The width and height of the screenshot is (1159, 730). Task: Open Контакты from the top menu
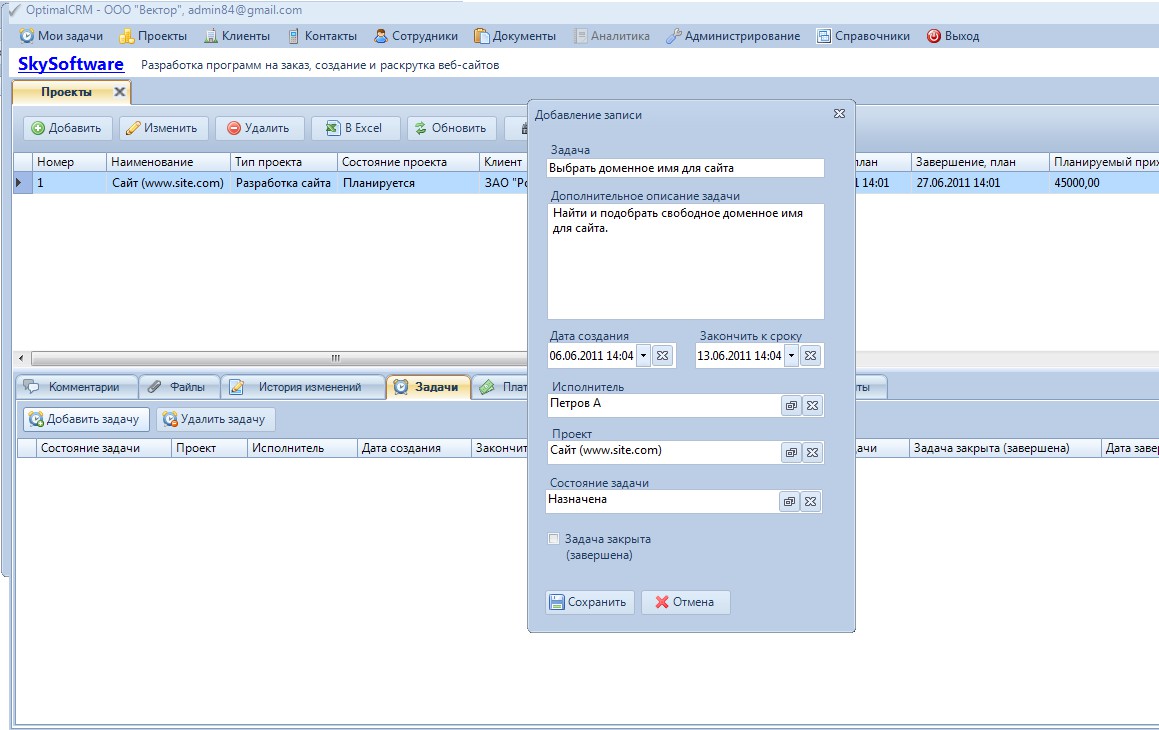322,35
